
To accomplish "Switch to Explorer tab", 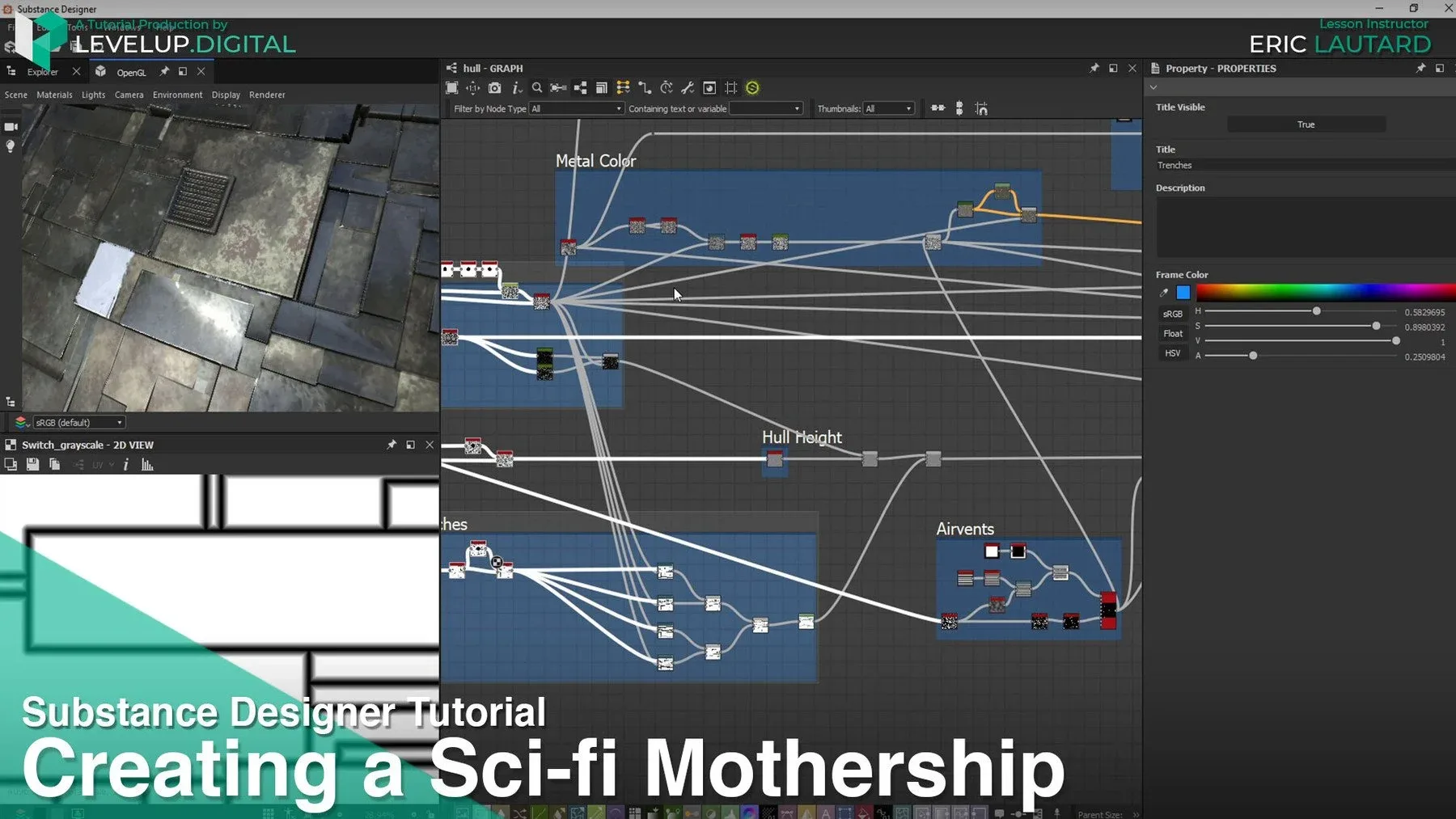I will 42,72.
